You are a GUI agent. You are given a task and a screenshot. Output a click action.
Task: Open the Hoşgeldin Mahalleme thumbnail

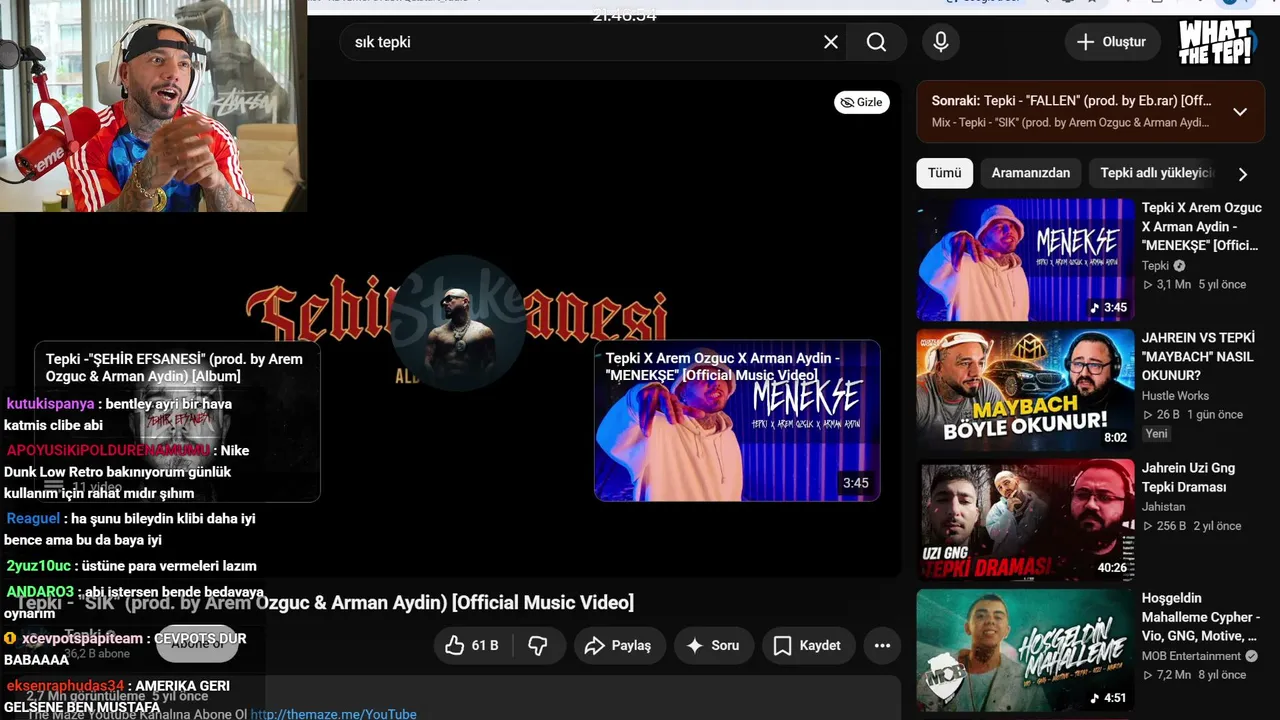coord(1025,650)
